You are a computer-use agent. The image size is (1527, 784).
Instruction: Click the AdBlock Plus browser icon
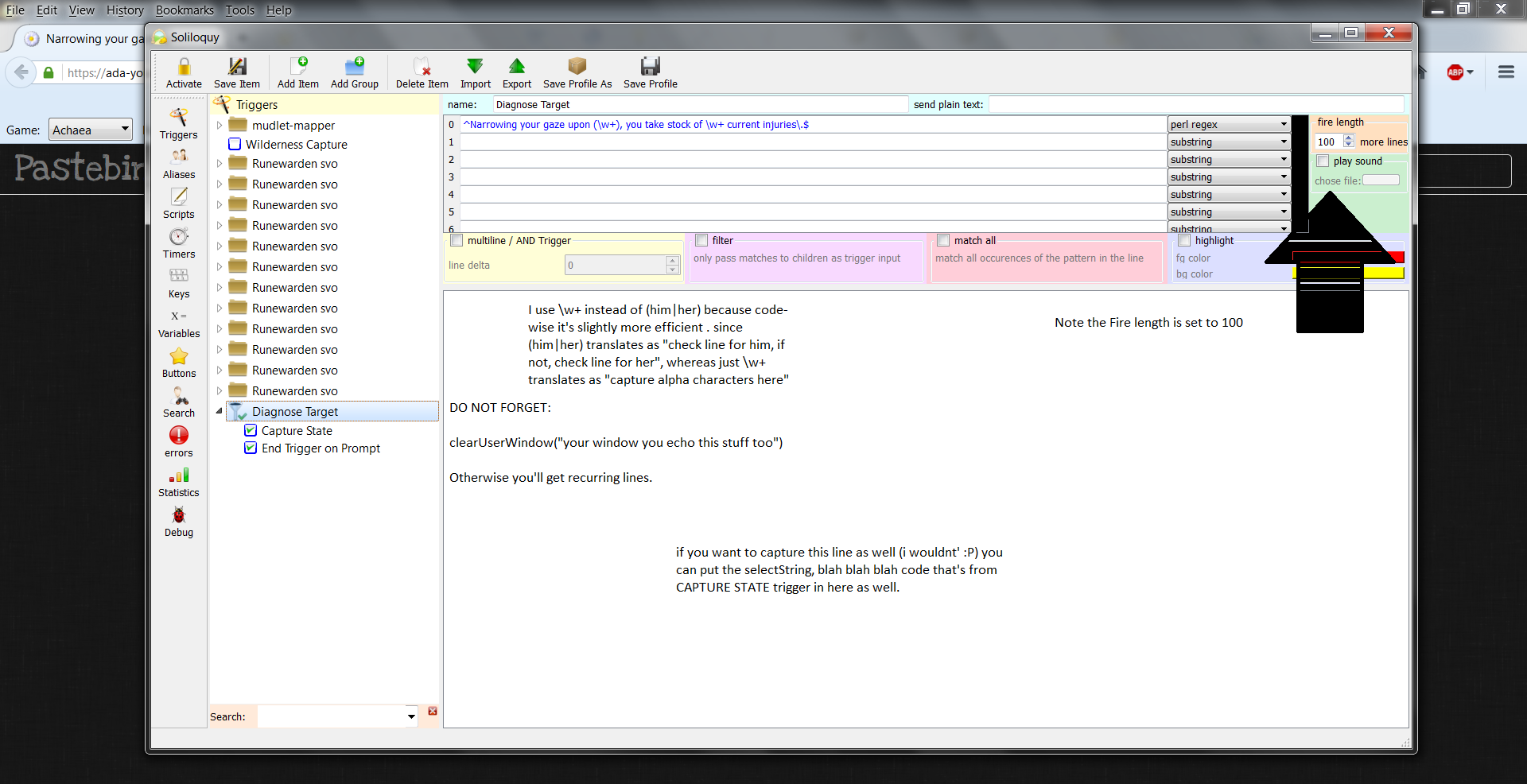tap(1455, 72)
